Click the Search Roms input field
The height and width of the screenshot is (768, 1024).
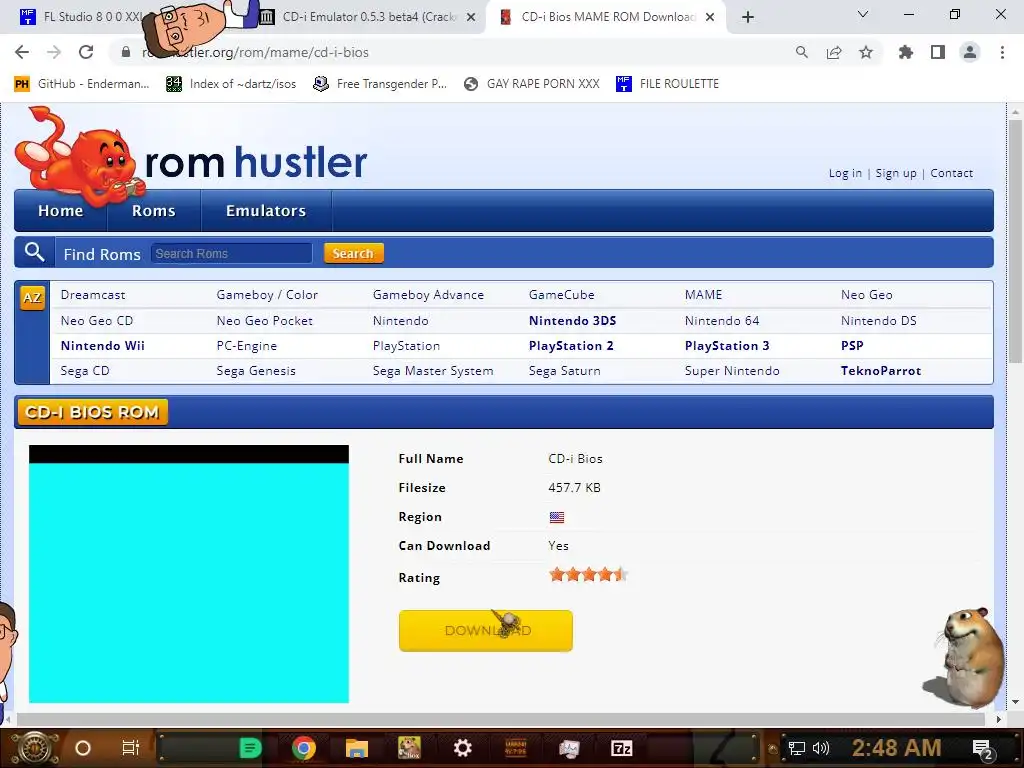pyautogui.click(x=231, y=253)
